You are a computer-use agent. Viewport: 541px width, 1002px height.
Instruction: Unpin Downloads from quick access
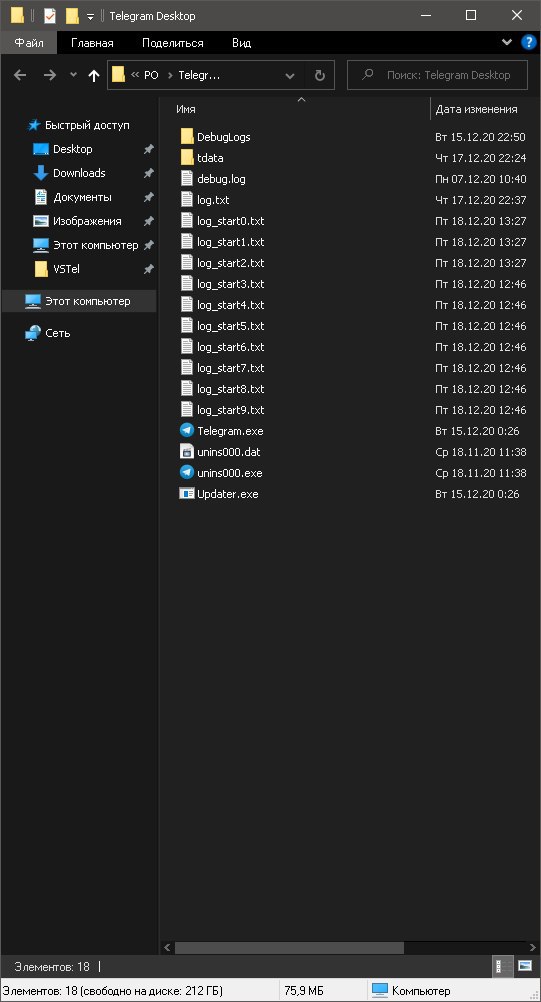point(148,173)
